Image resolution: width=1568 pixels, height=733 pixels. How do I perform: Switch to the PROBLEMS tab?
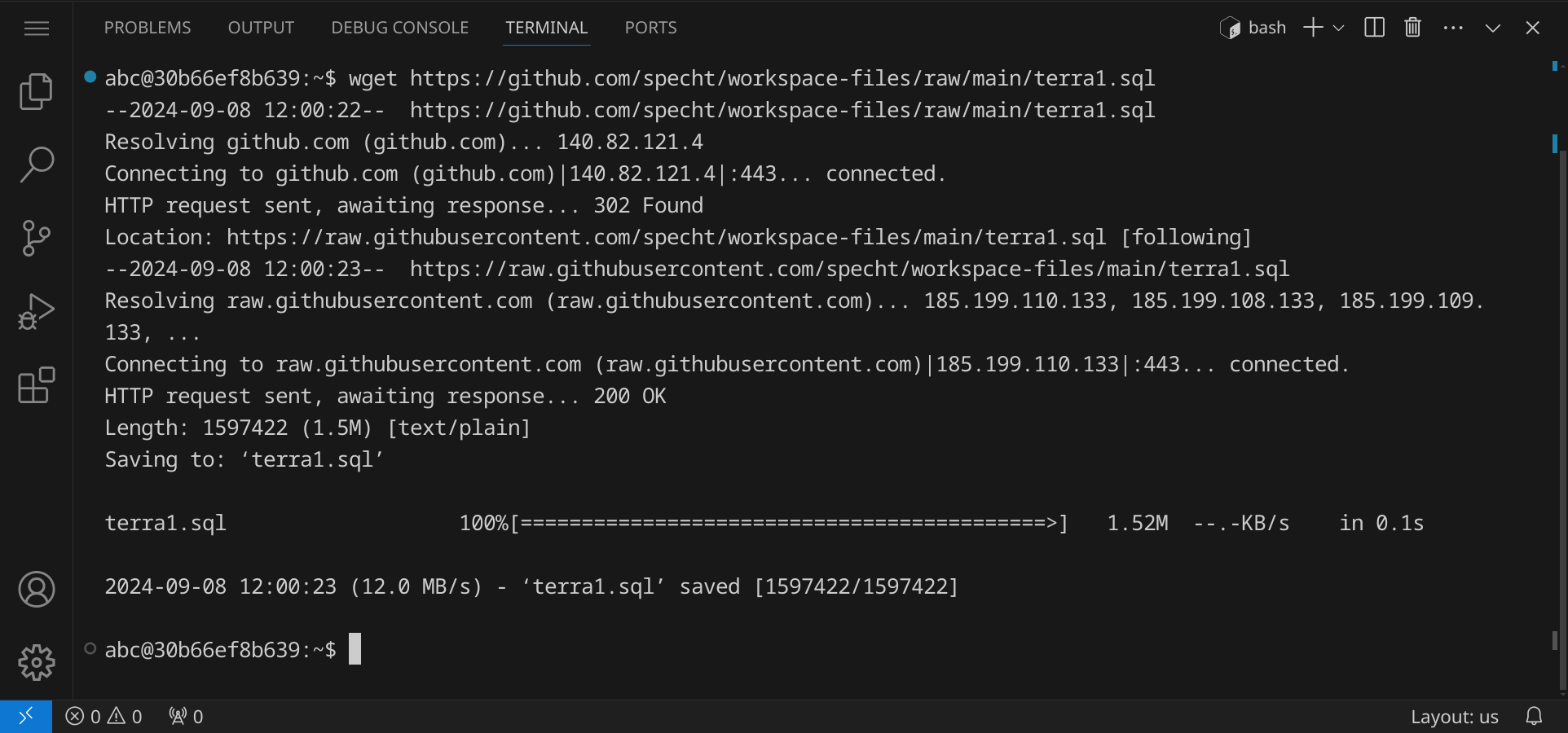point(148,28)
